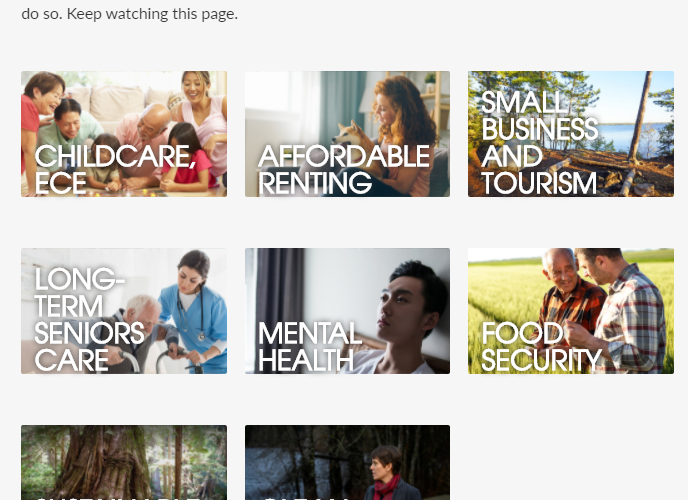Choose the Mental Health card
Screen dimensions: 688x500
347,311
